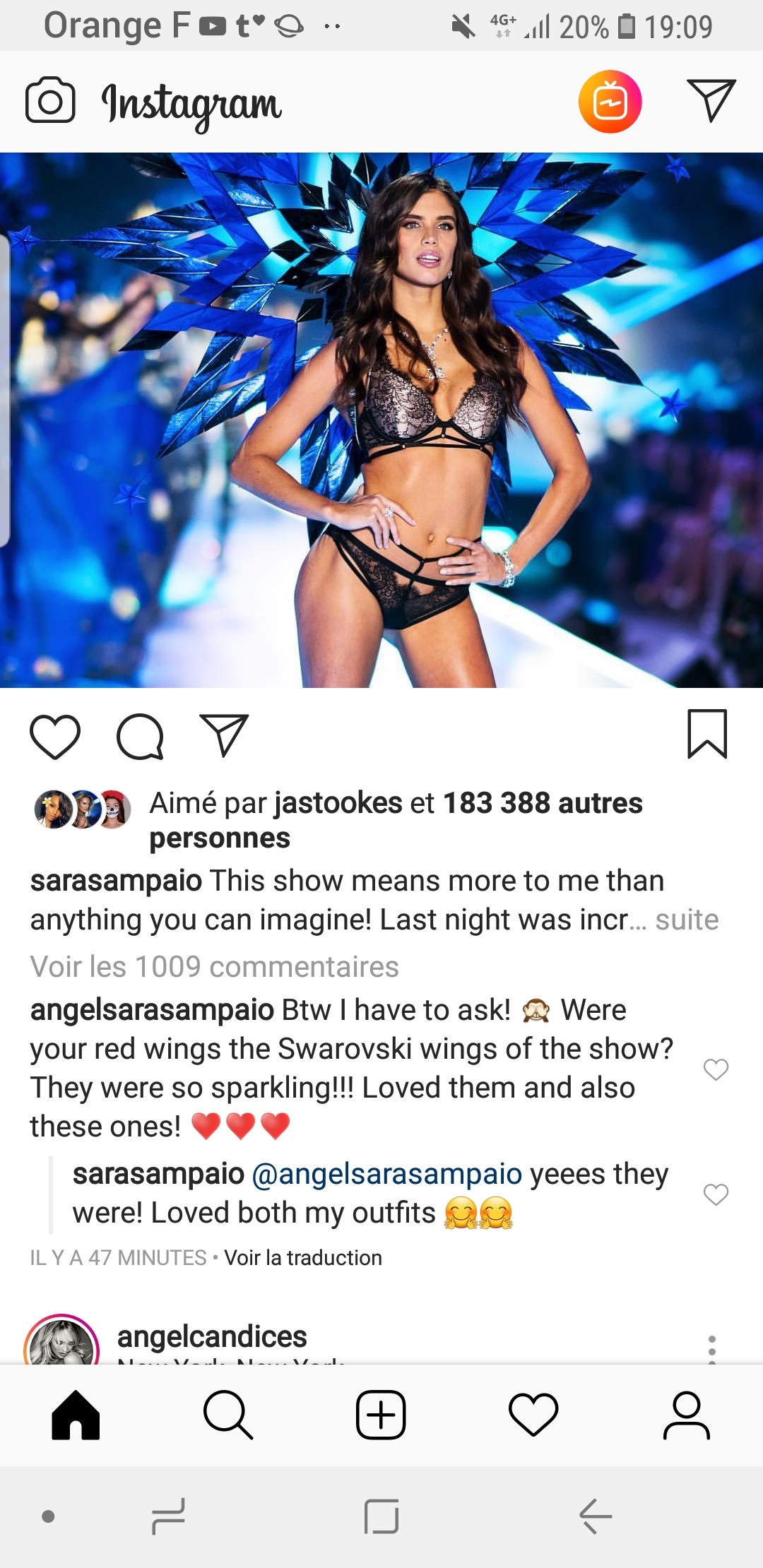Click 'Voir la traduction' link
The width and height of the screenshot is (763, 1568).
pyautogui.click(x=303, y=1257)
